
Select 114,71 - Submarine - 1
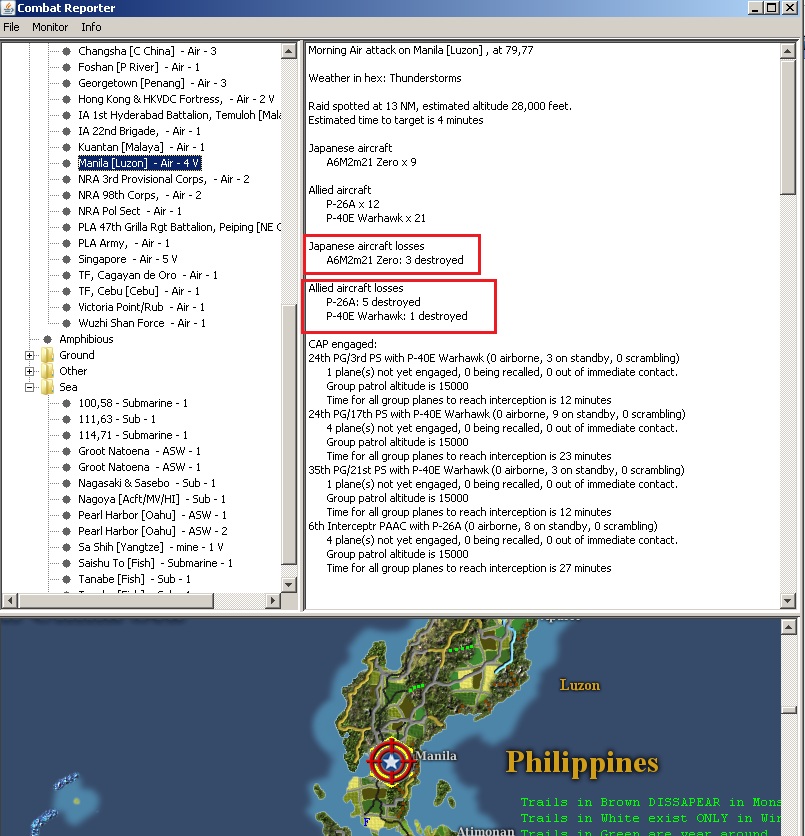point(133,435)
